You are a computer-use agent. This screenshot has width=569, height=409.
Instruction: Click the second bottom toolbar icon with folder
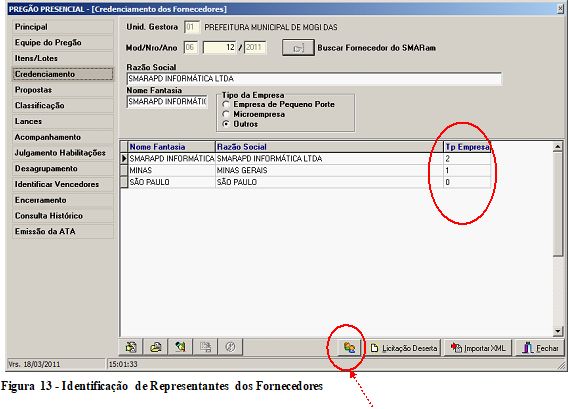click(x=156, y=347)
